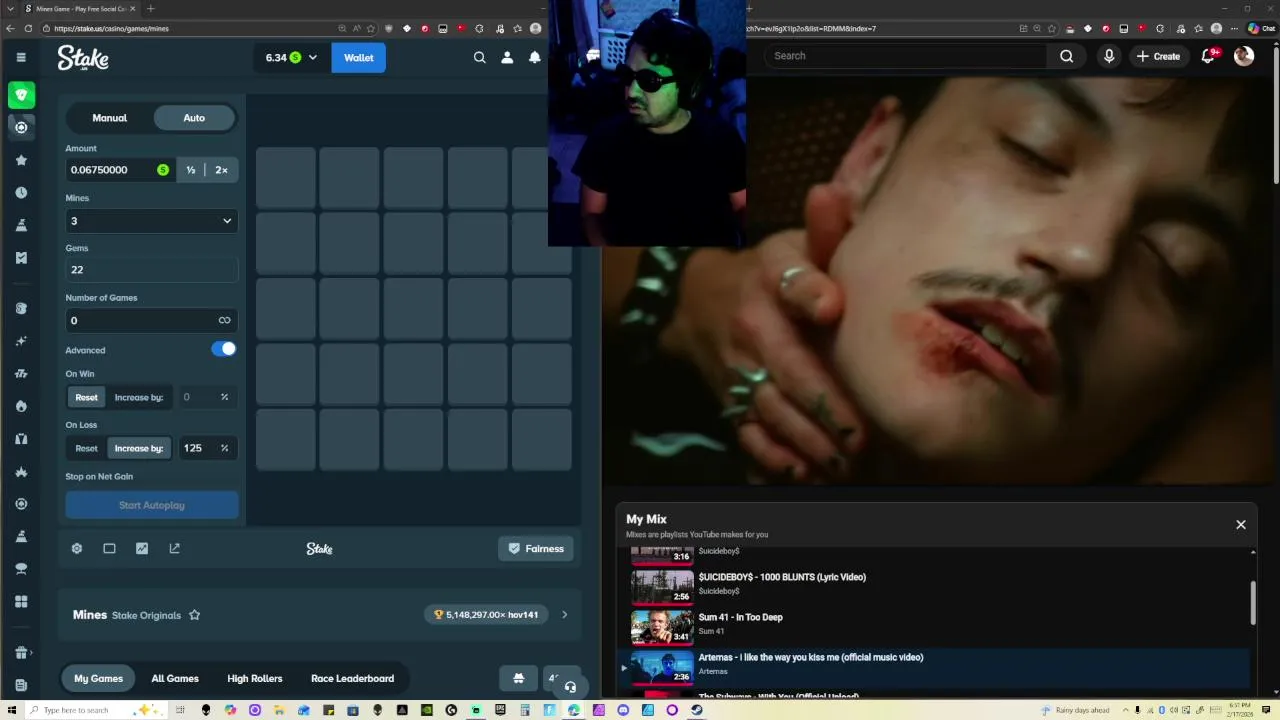Click the My Mix playlist scrollbar

[1253, 602]
